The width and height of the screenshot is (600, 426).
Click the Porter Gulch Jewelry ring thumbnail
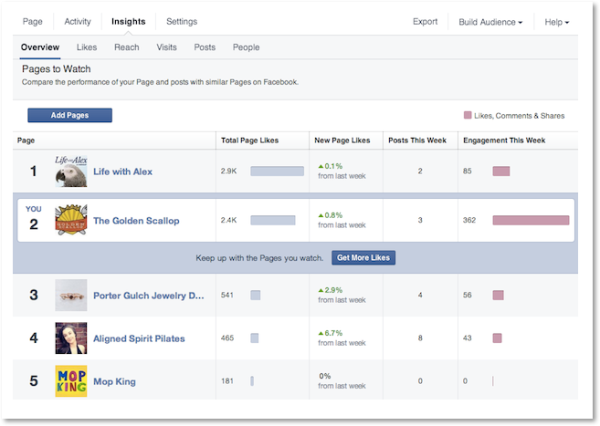pos(71,295)
